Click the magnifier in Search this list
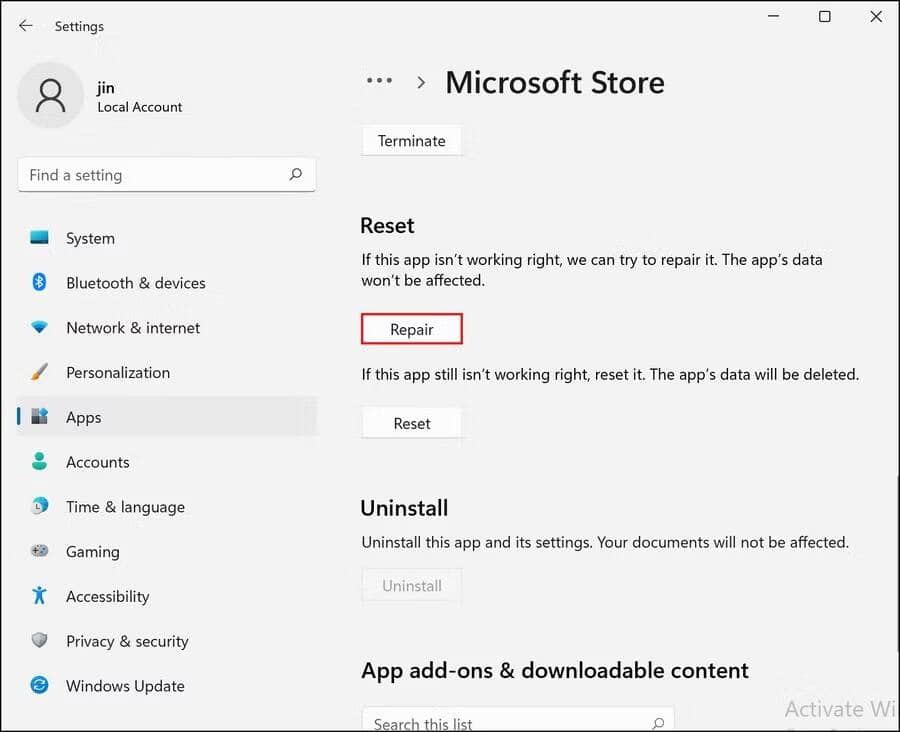Viewport: 900px width, 732px height. pyautogui.click(x=659, y=723)
